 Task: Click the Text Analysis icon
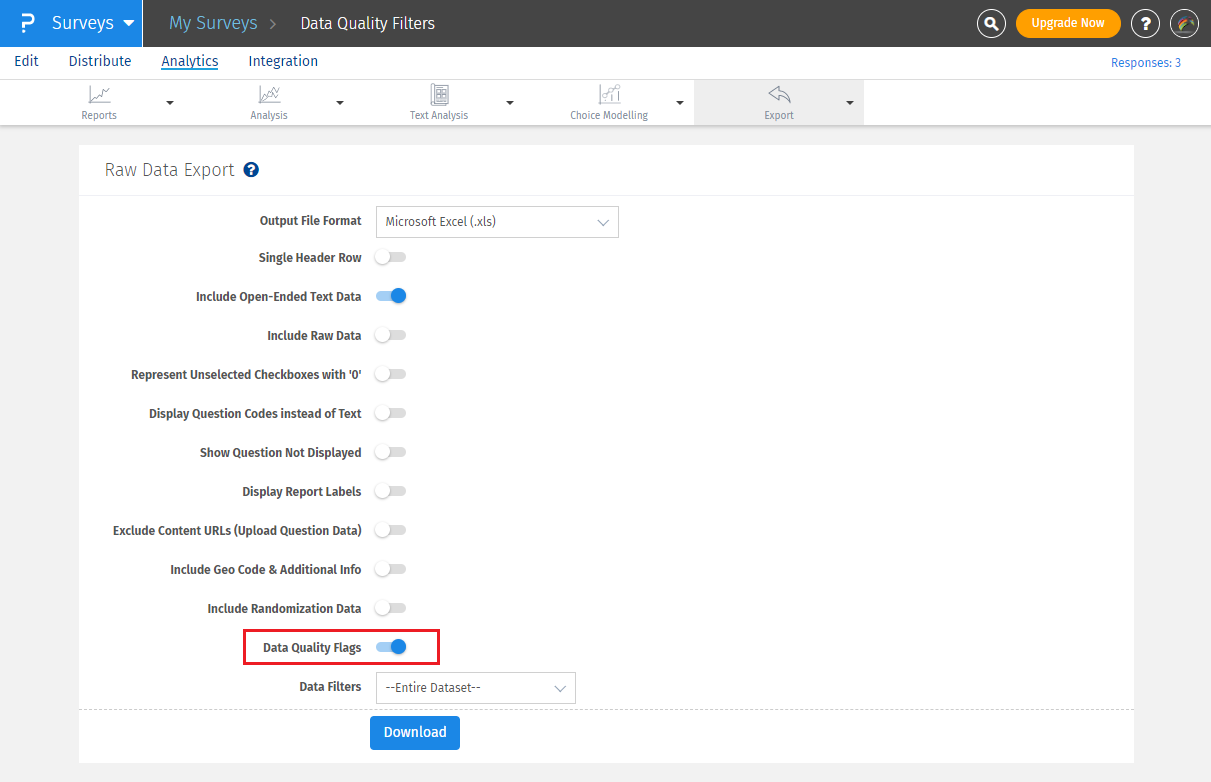439,95
